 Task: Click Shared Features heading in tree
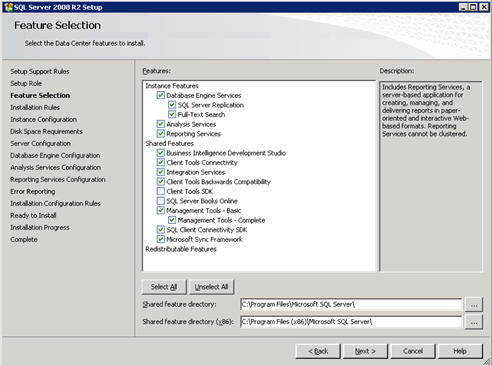click(x=170, y=143)
